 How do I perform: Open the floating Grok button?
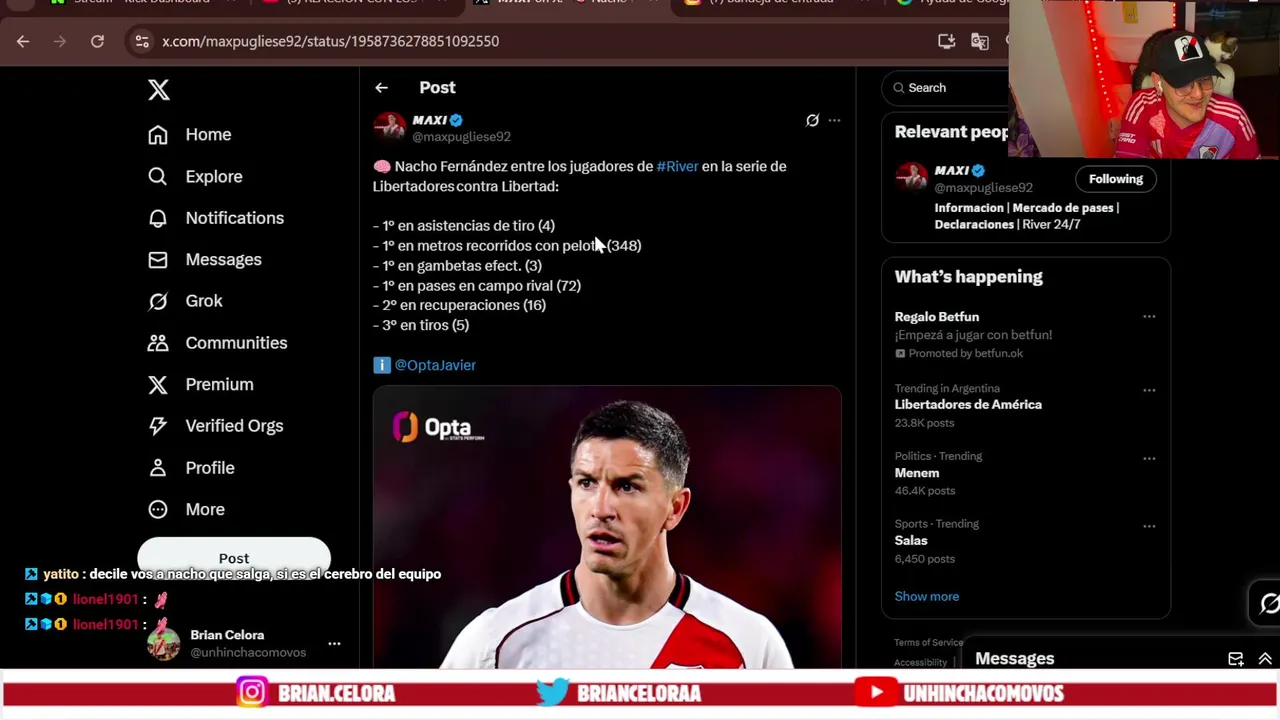pyautogui.click(x=1268, y=604)
